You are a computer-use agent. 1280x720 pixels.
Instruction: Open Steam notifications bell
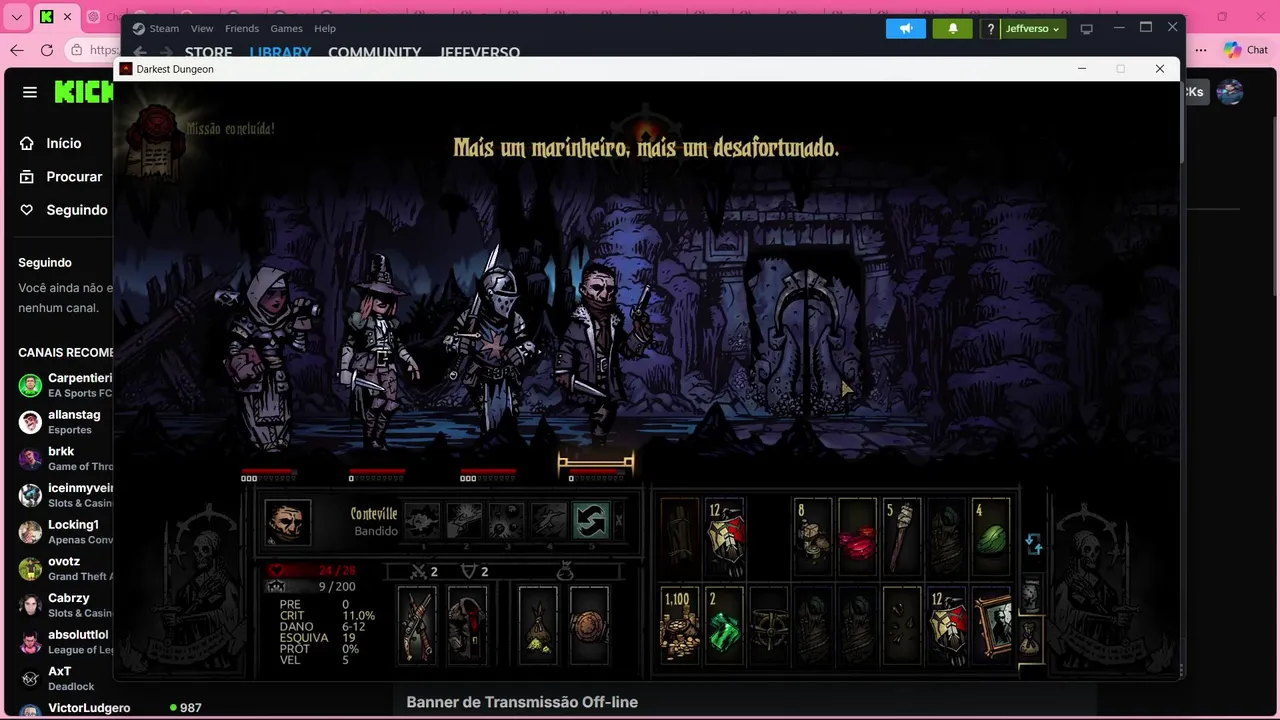tap(952, 28)
